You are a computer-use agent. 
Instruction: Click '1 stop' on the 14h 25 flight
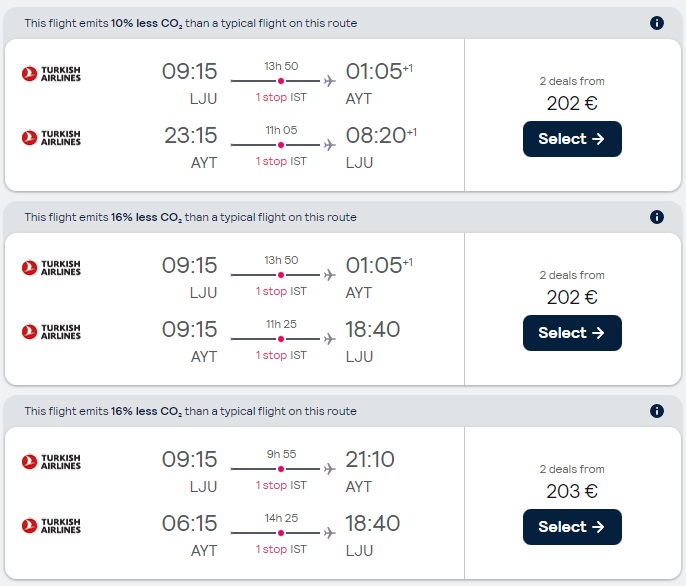click(x=271, y=549)
